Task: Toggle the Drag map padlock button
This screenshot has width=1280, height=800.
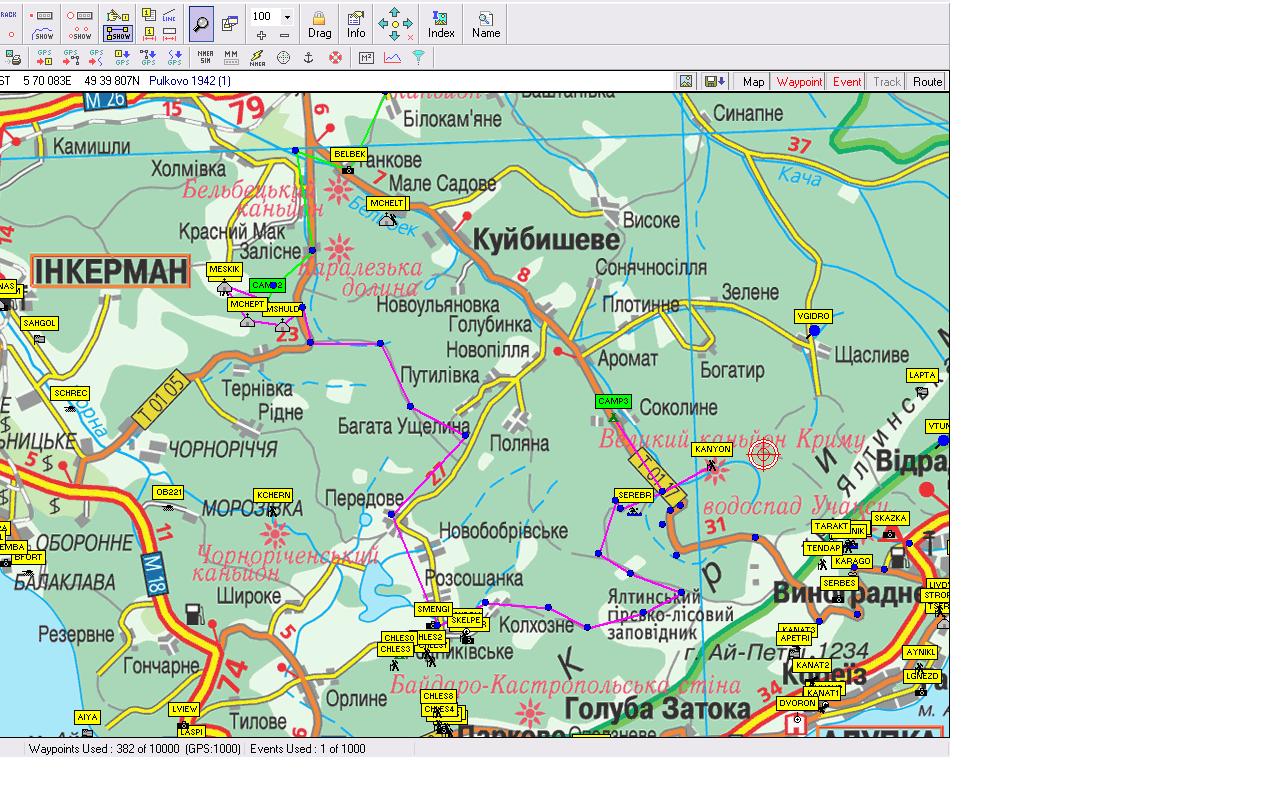Action: [319, 24]
